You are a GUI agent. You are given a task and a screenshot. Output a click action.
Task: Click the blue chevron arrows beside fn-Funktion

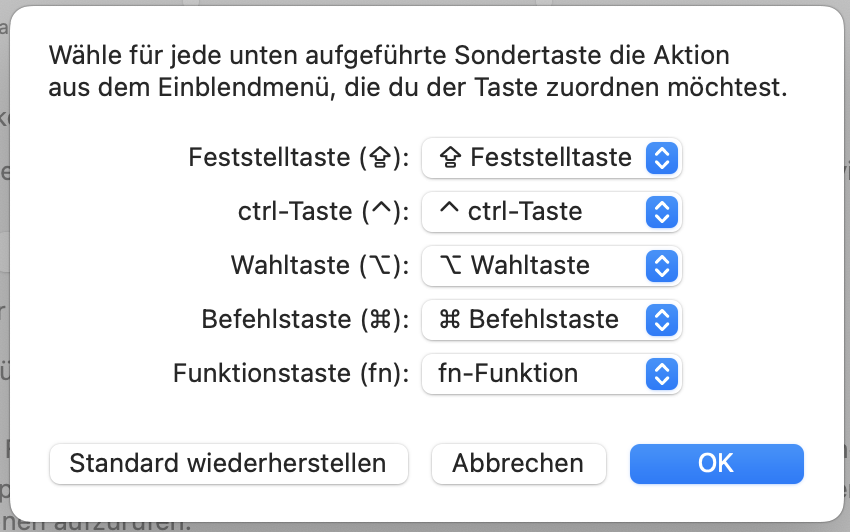(x=662, y=373)
